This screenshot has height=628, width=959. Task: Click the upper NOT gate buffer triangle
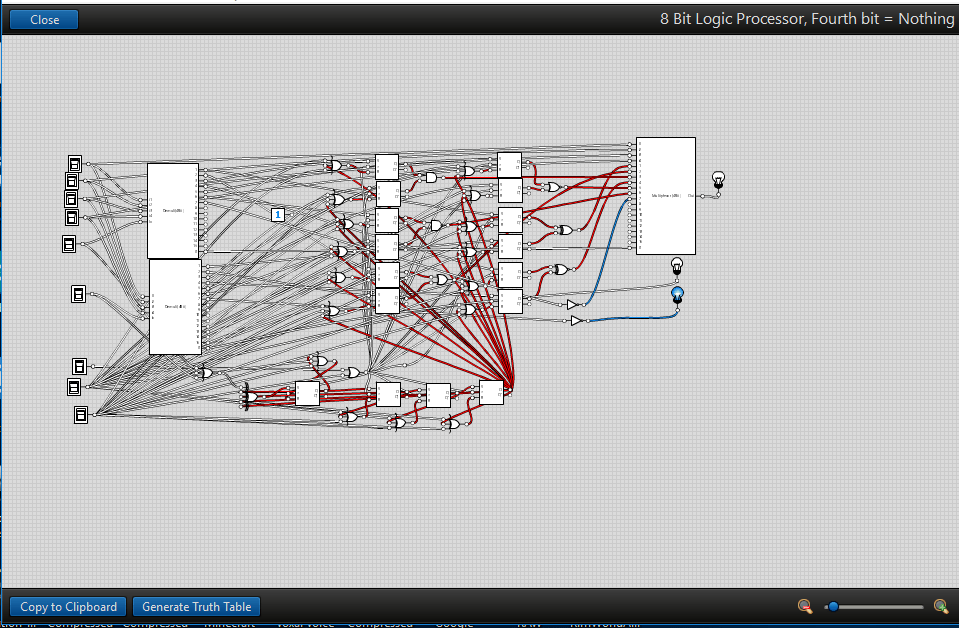point(572,304)
